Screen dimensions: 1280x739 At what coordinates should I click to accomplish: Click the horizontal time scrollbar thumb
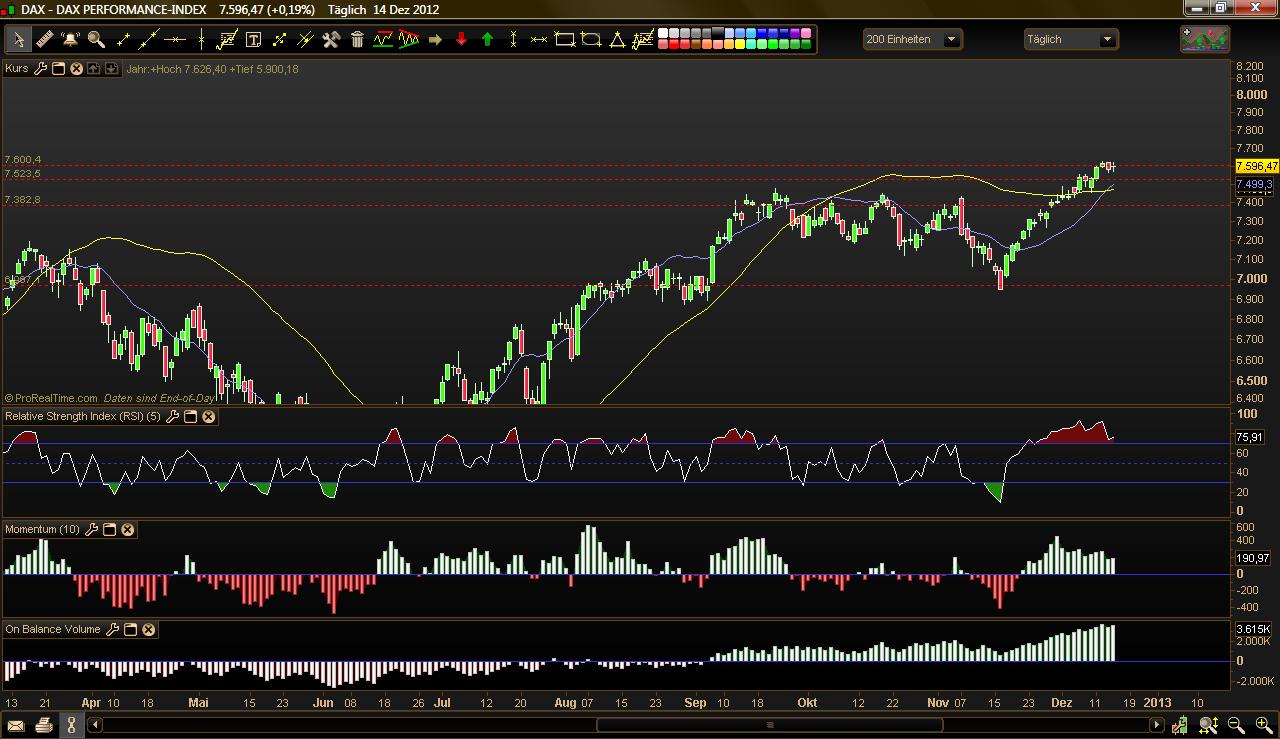769,725
